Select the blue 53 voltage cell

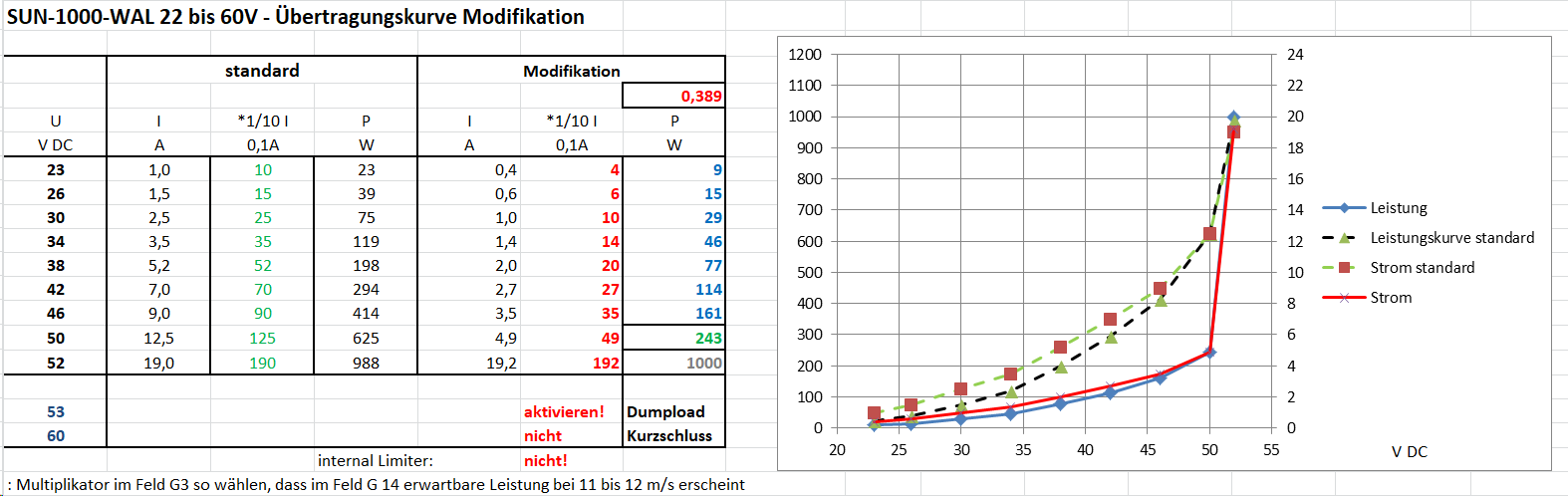[x=56, y=412]
